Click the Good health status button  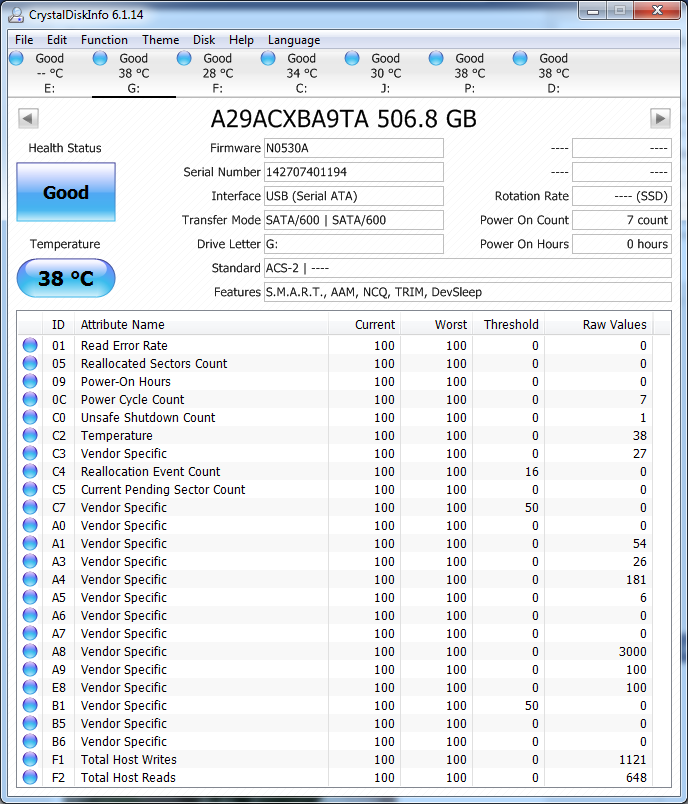(x=66, y=193)
